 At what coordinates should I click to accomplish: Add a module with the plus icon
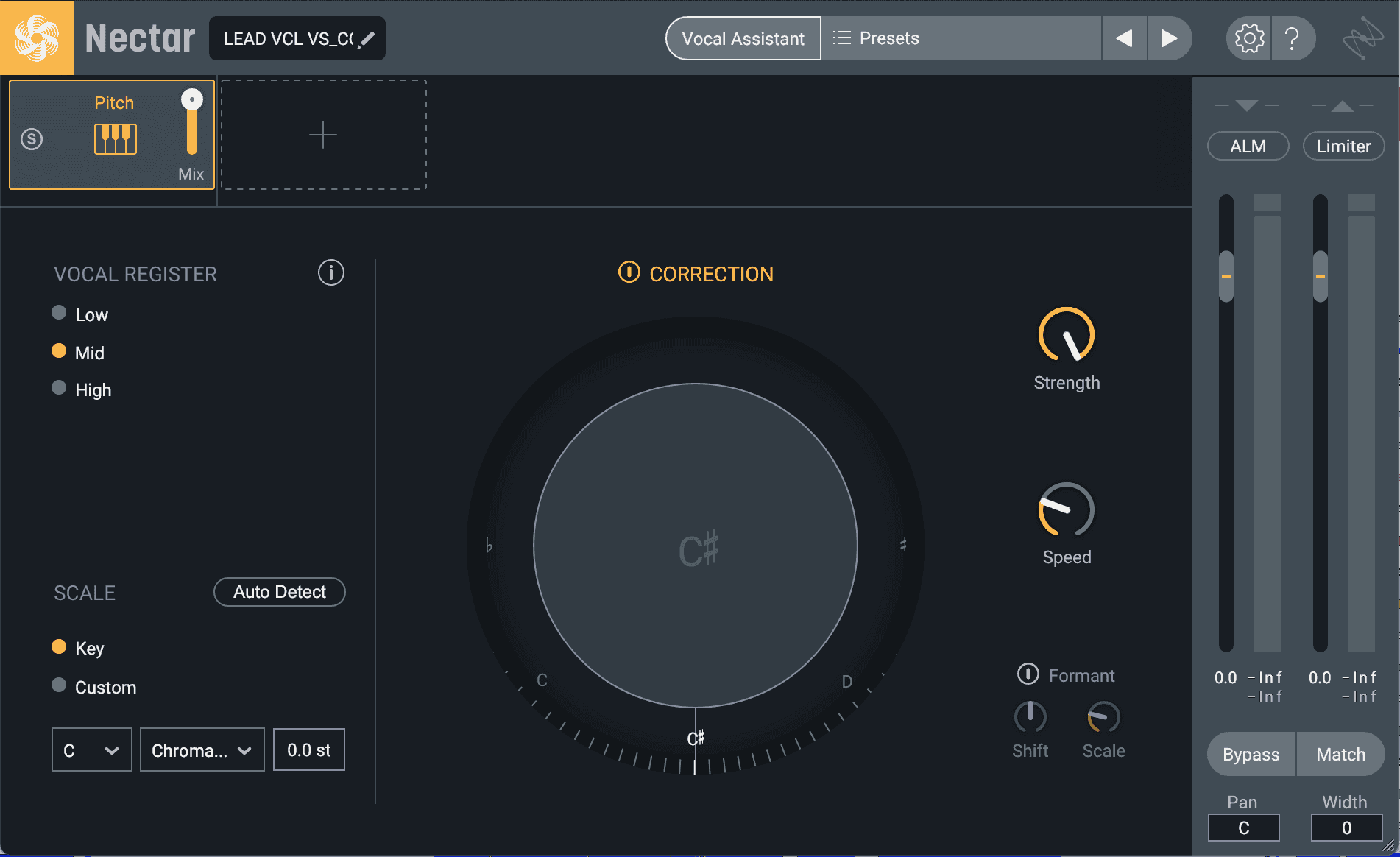point(323,135)
